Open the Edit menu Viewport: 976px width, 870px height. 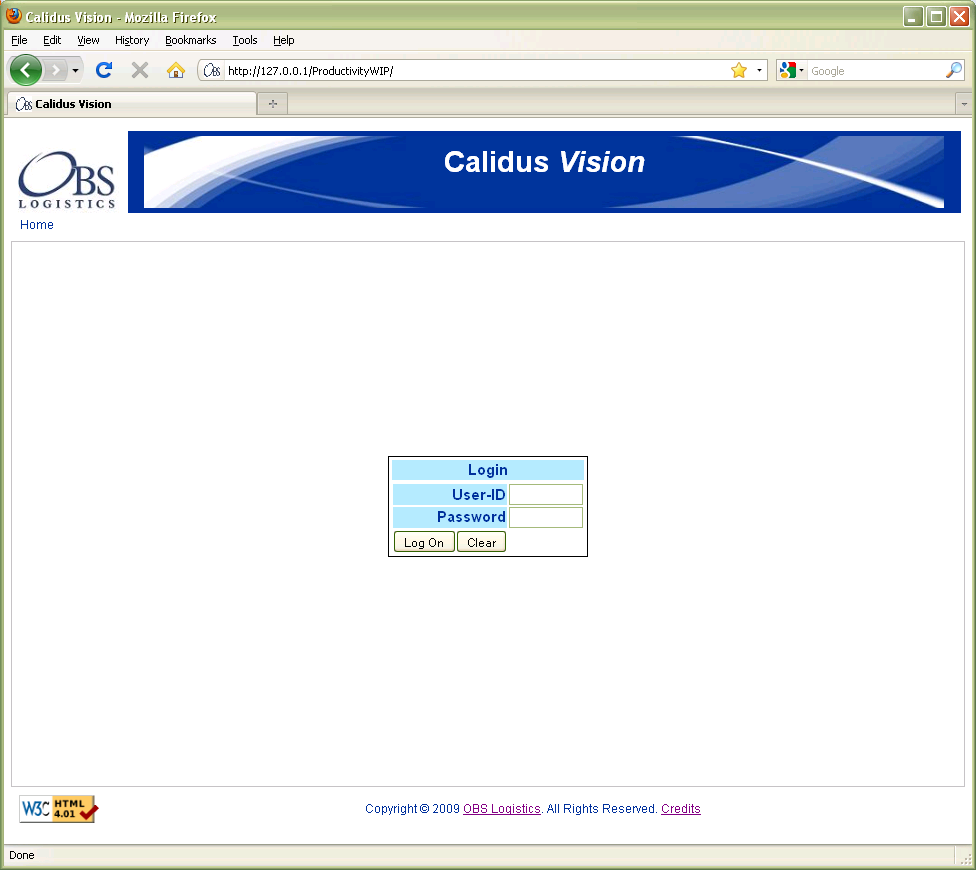tap(52, 40)
